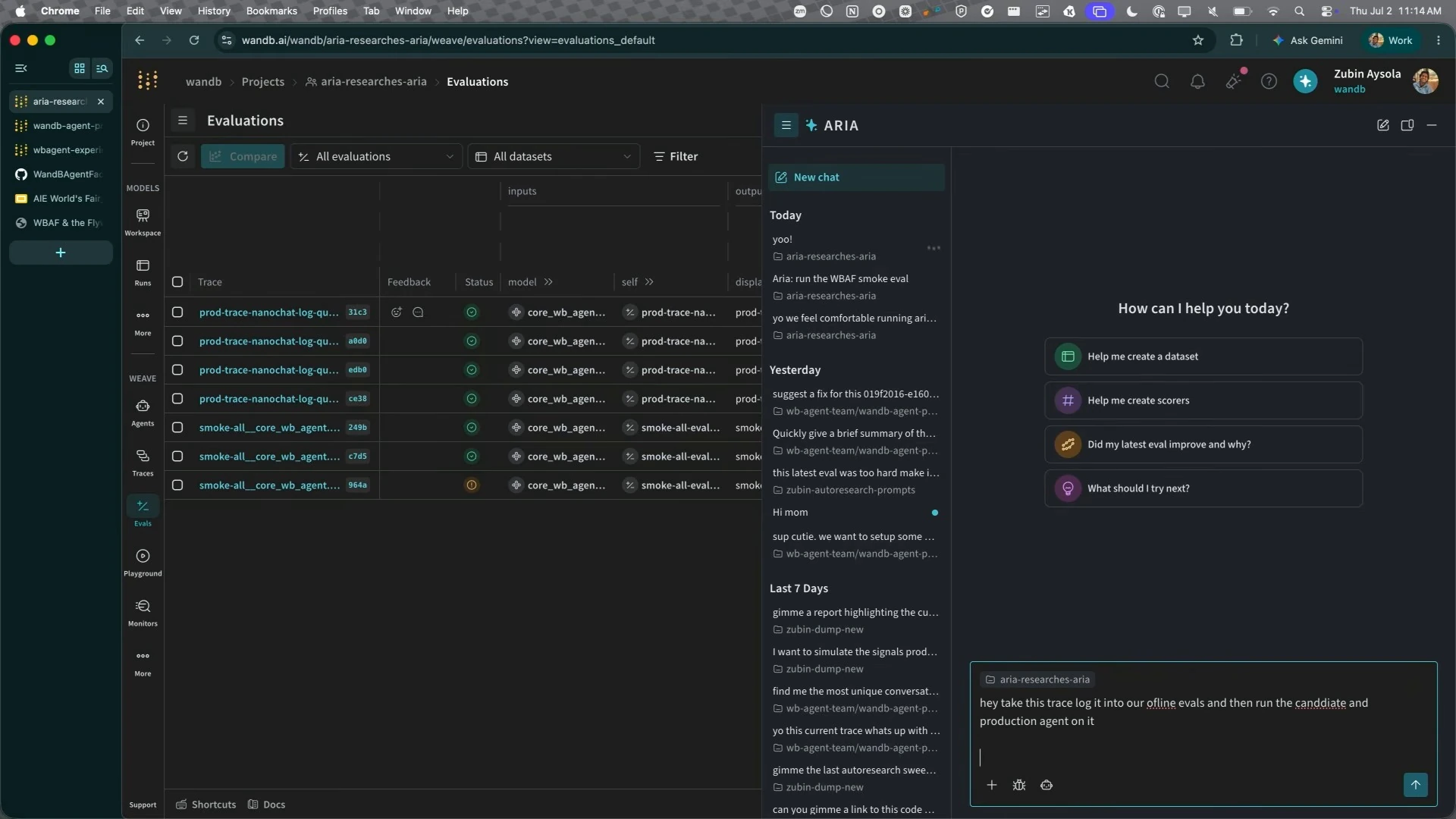Open the Bookmarks menu
Screen dimensions: 1456x819
pos(271,11)
